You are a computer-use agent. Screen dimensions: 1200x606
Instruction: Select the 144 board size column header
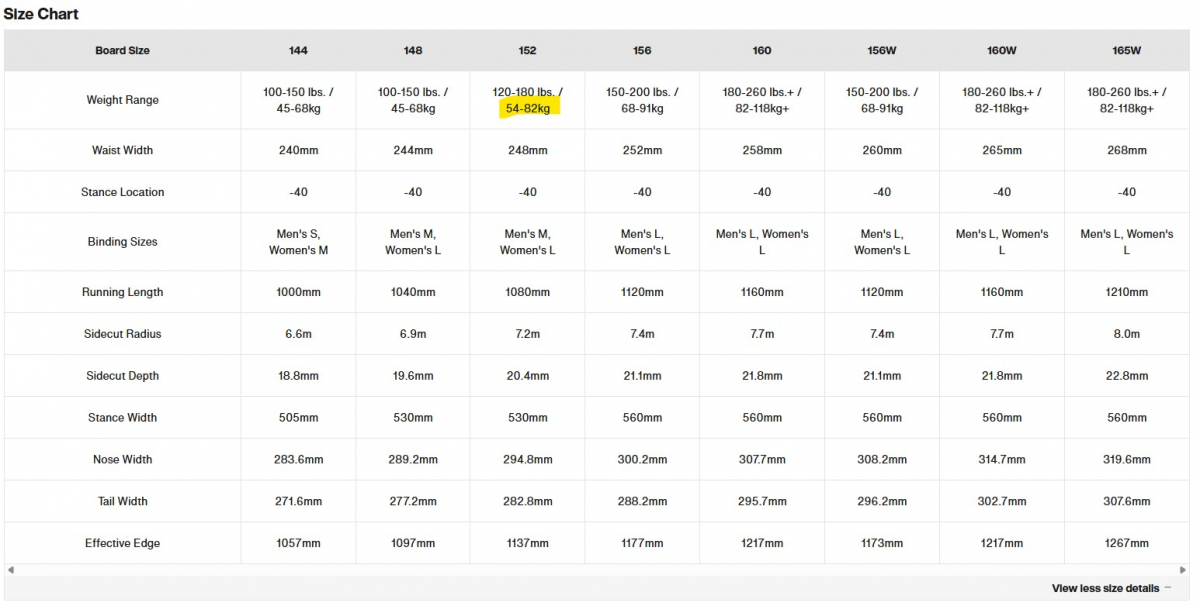click(x=298, y=50)
